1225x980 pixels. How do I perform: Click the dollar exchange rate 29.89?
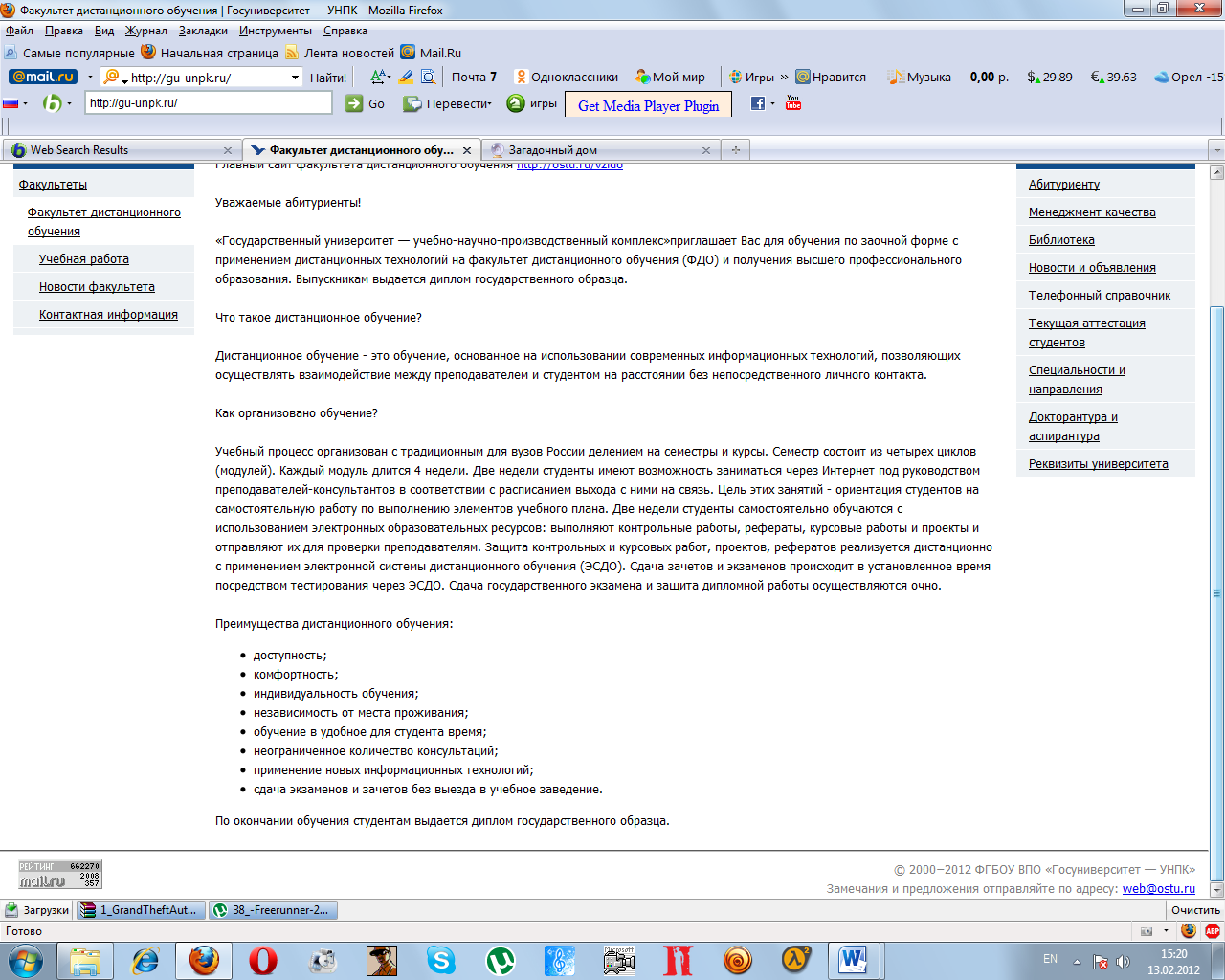point(1050,77)
